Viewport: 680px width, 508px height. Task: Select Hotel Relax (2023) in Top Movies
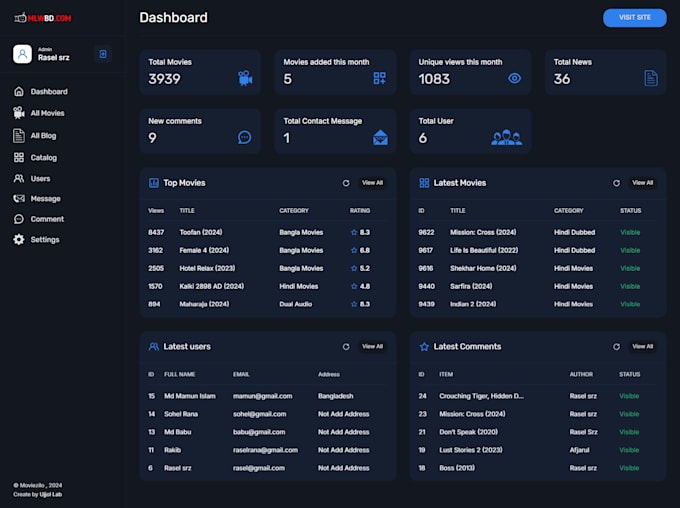[x=207, y=268]
